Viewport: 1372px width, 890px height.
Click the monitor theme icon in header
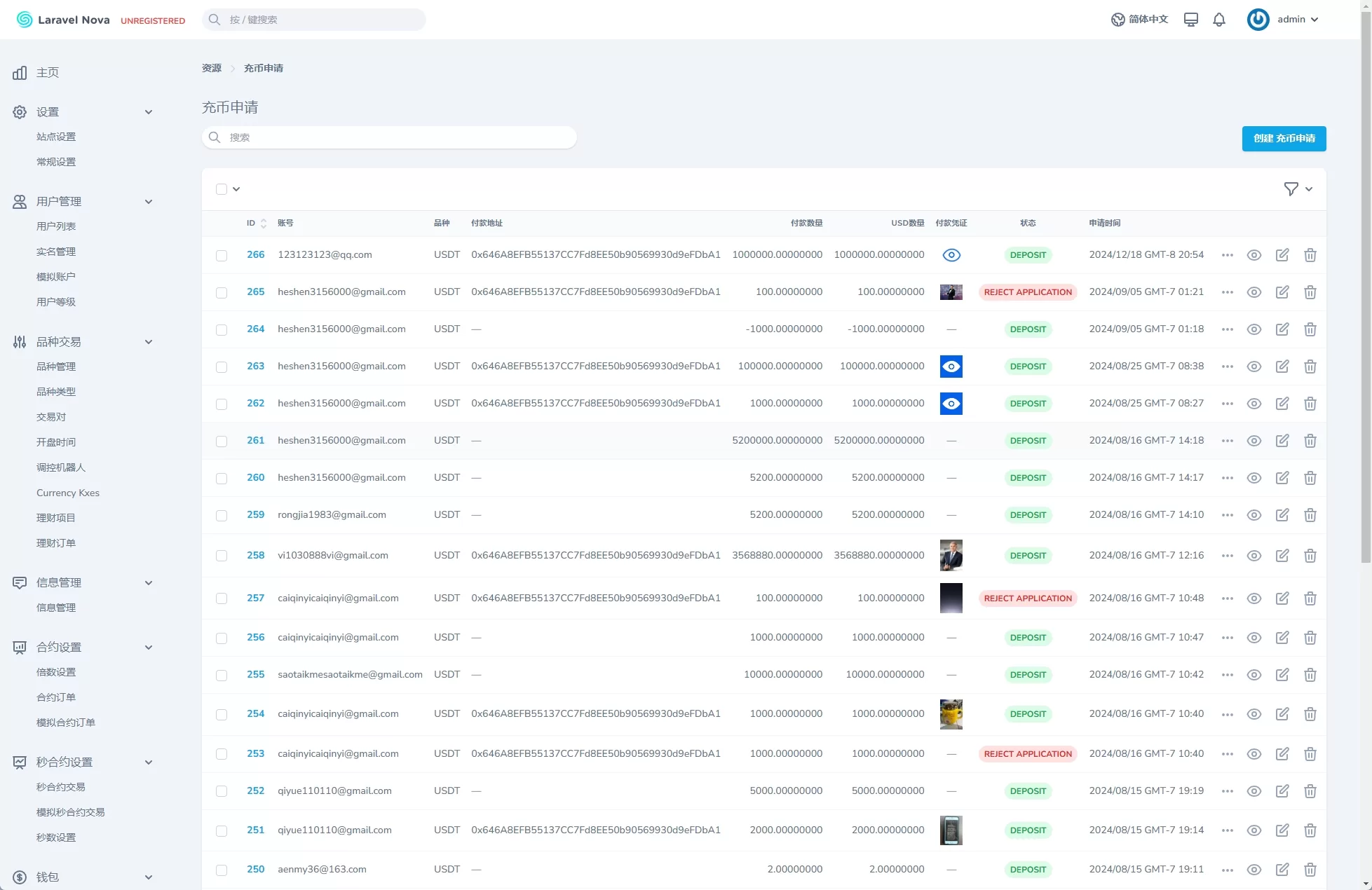pyautogui.click(x=1190, y=20)
